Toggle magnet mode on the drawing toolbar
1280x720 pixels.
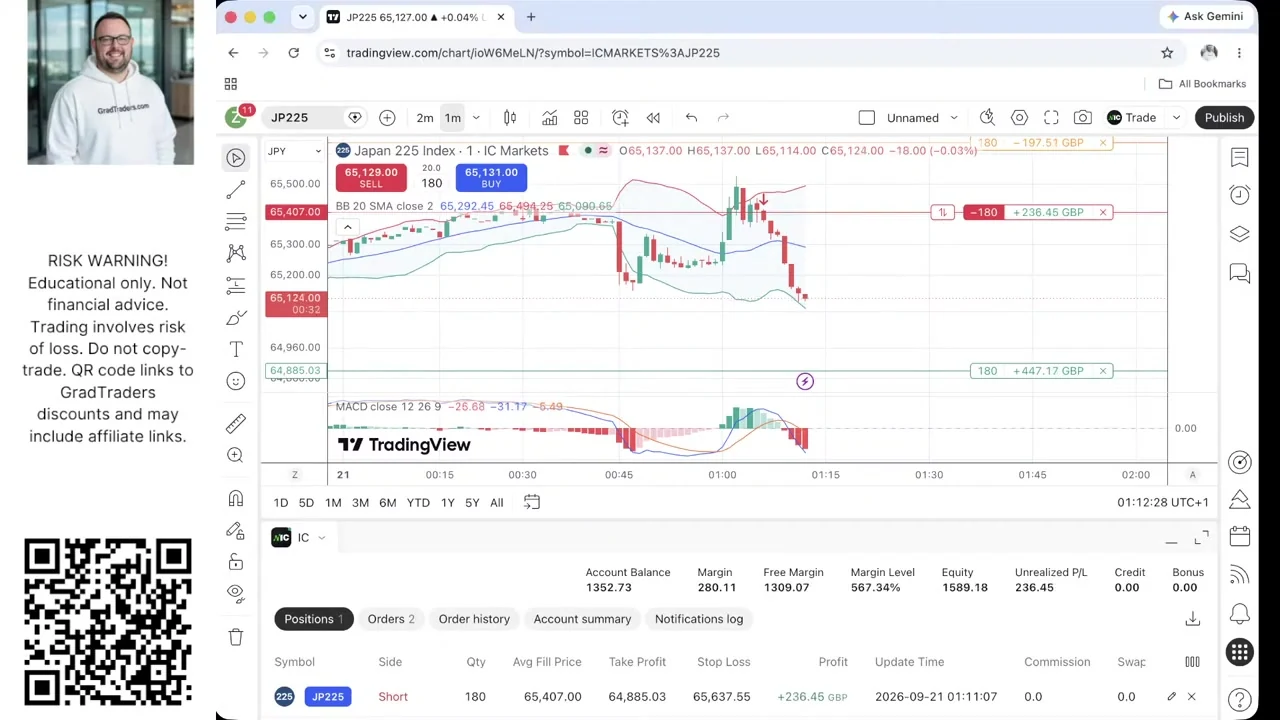(236, 498)
